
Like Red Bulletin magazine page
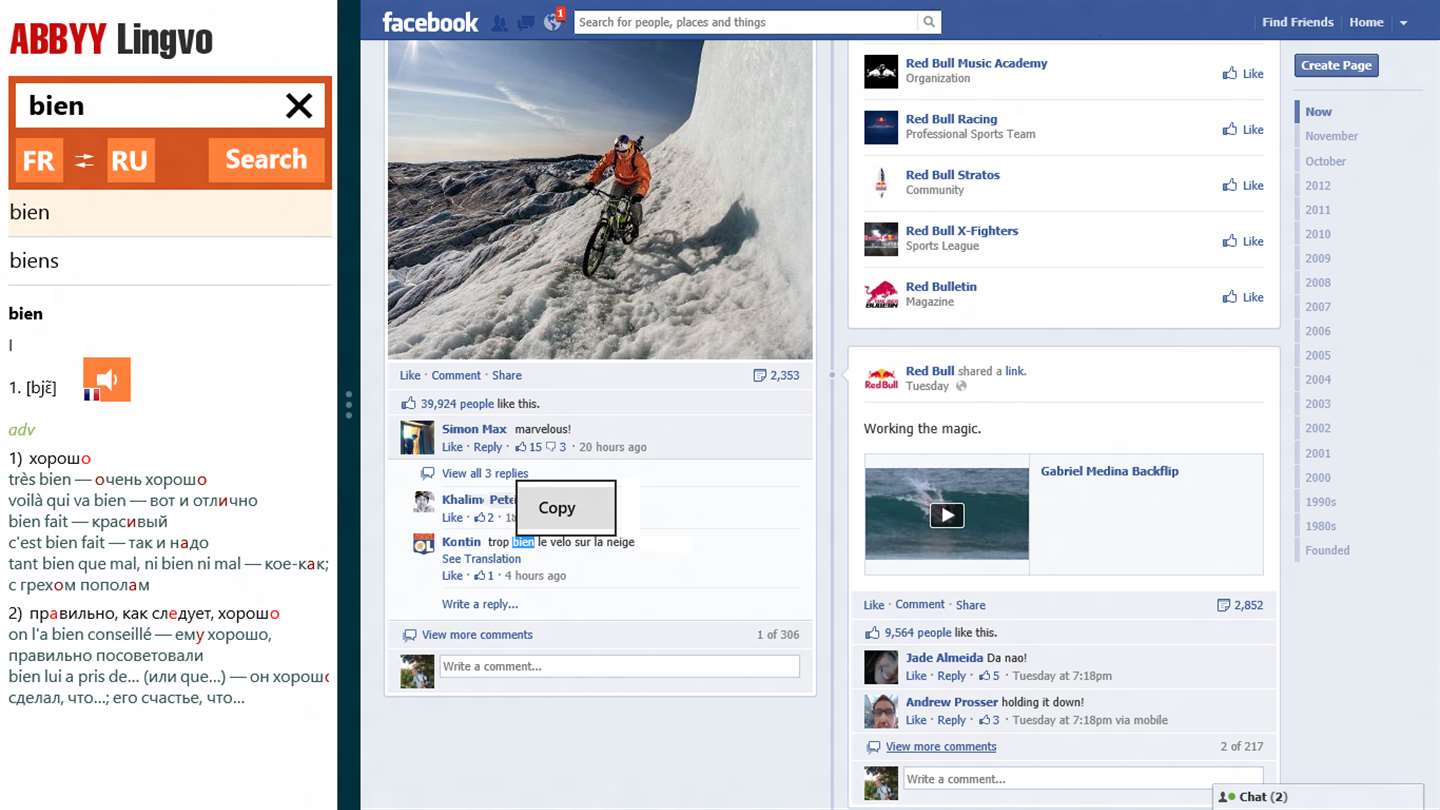coord(1243,298)
